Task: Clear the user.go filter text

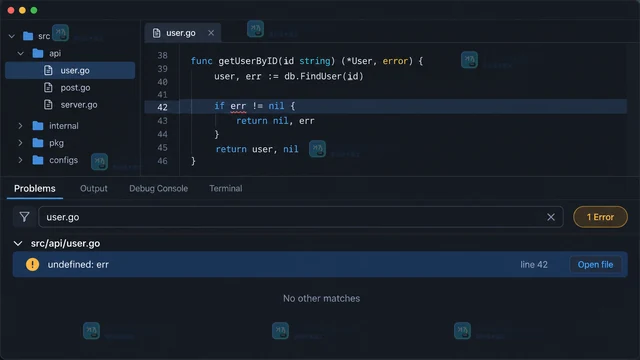Action: click(x=551, y=217)
